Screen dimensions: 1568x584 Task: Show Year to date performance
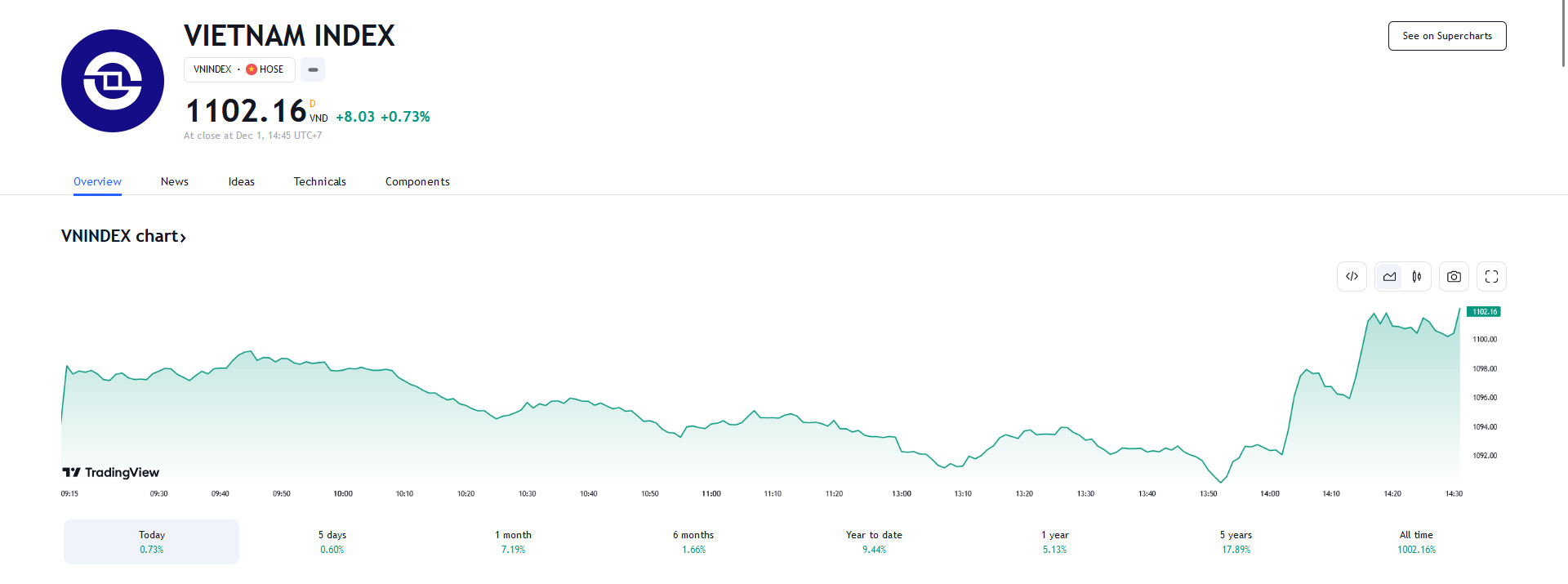[x=874, y=542]
